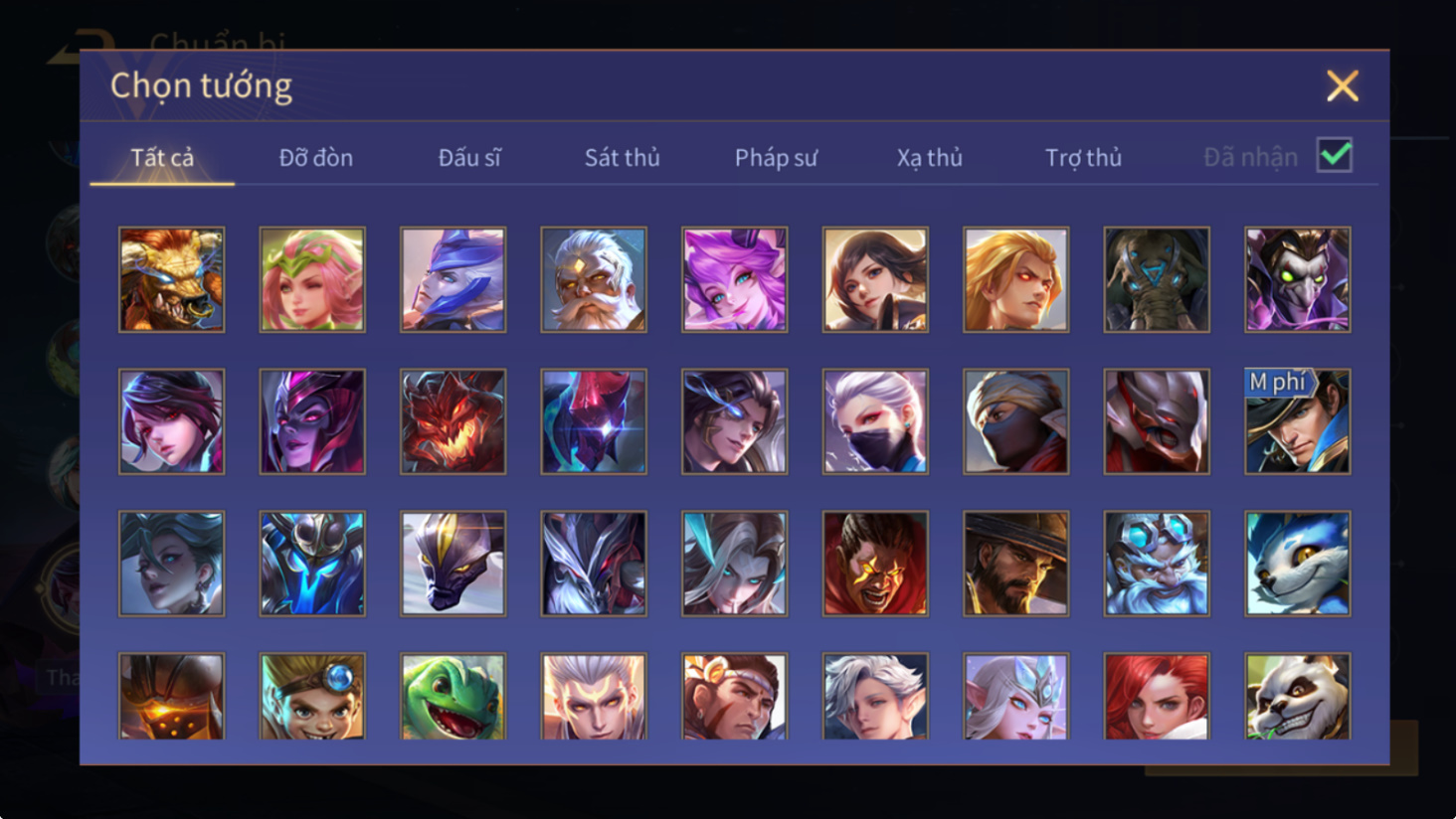Select the purple-haired horned girl hero
This screenshot has width=1456, height=819.
[x=735, y=279]
